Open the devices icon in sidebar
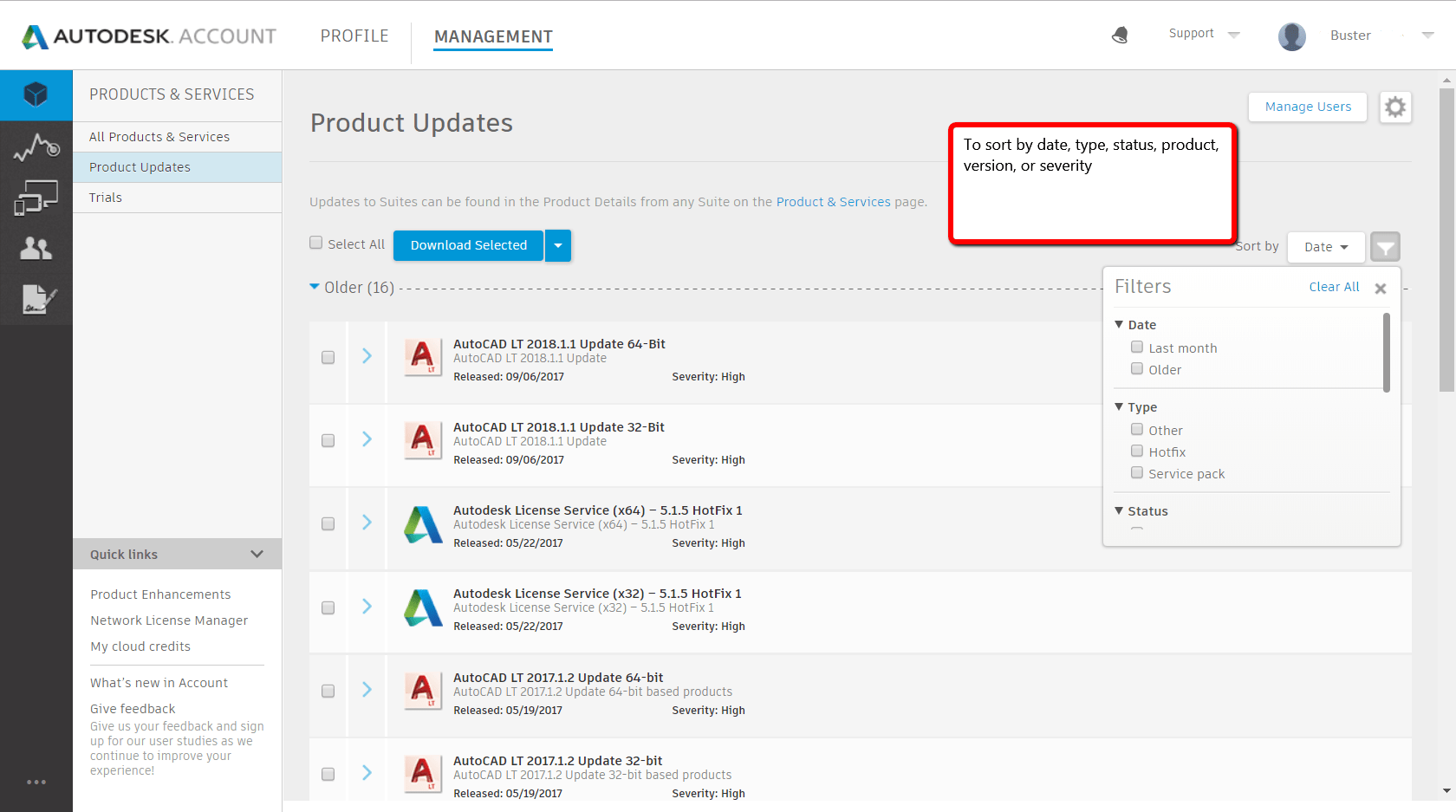 pos(36,198)
